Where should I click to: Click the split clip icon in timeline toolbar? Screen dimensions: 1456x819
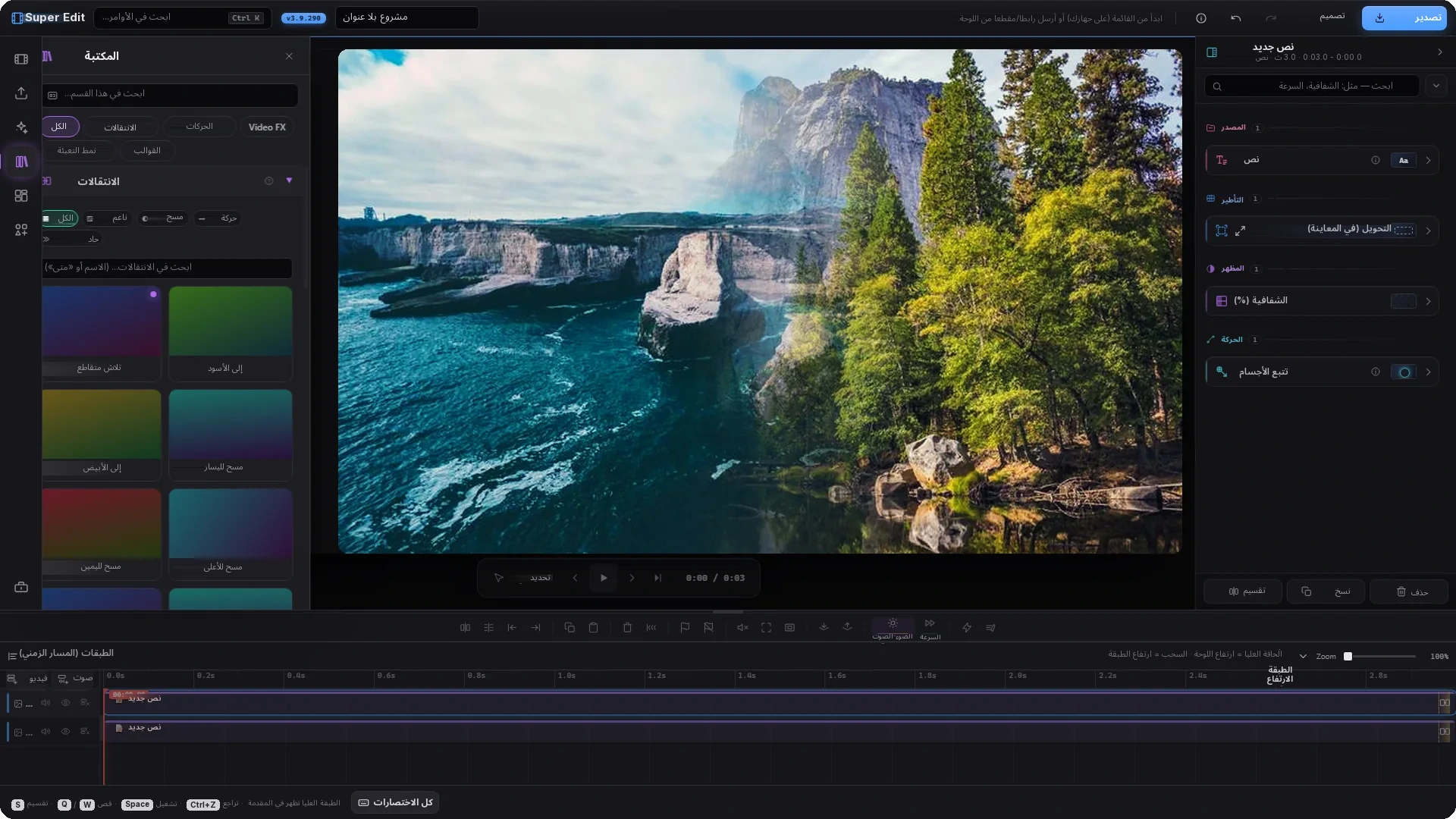pos(465,628)
